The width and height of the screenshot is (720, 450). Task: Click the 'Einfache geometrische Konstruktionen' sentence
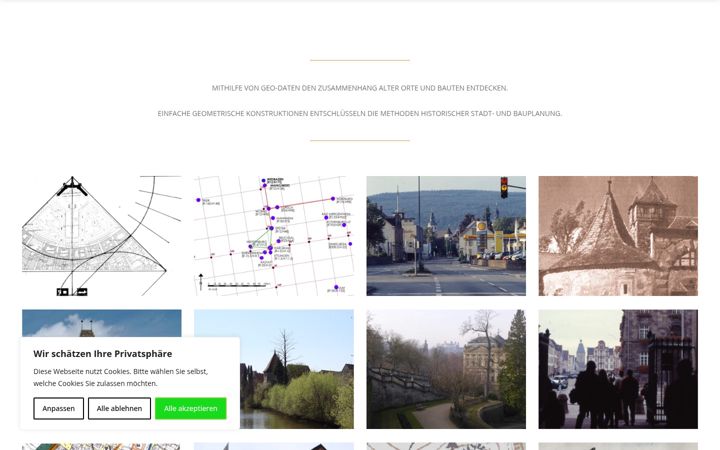point(360,113)
